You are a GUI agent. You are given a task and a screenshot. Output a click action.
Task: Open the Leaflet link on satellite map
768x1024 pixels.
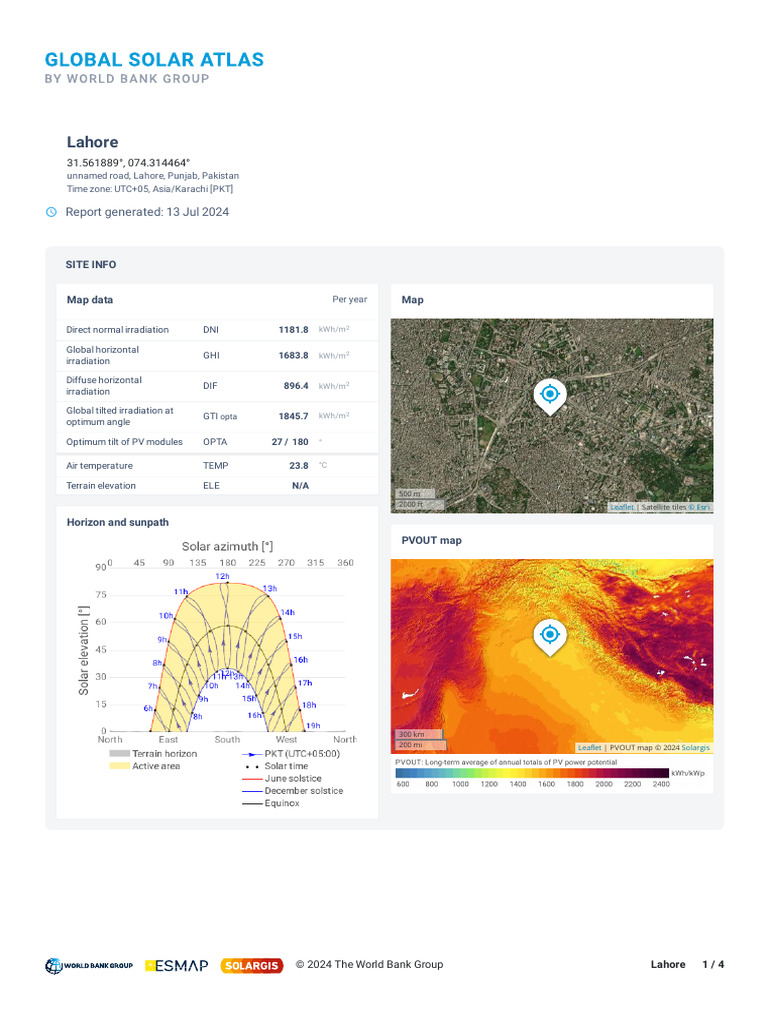tap(622, 507)
